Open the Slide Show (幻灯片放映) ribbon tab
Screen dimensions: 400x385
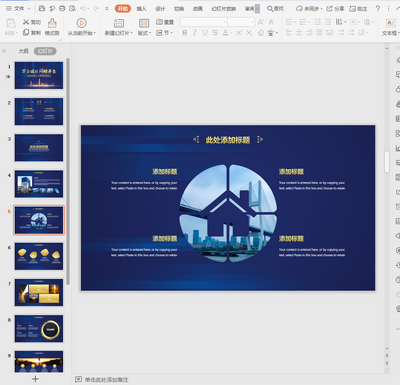pos(224,9)
